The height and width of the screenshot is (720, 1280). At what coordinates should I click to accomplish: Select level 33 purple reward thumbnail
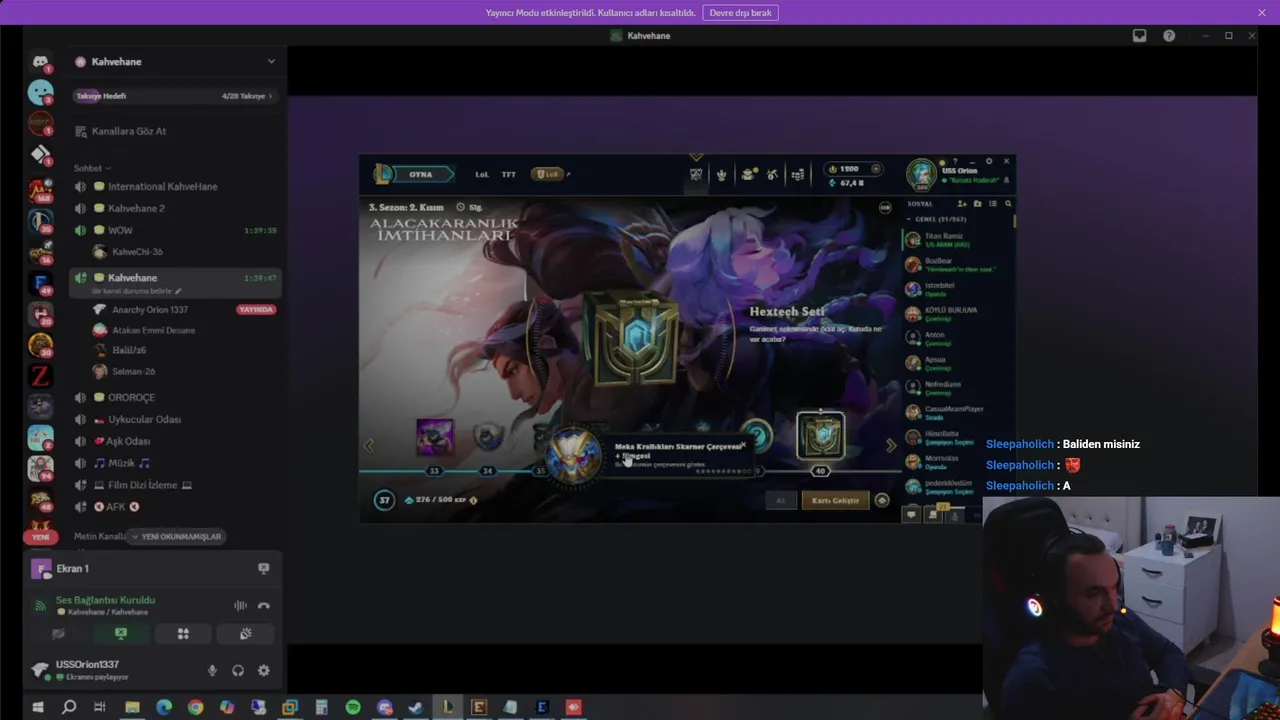point(435,438)
